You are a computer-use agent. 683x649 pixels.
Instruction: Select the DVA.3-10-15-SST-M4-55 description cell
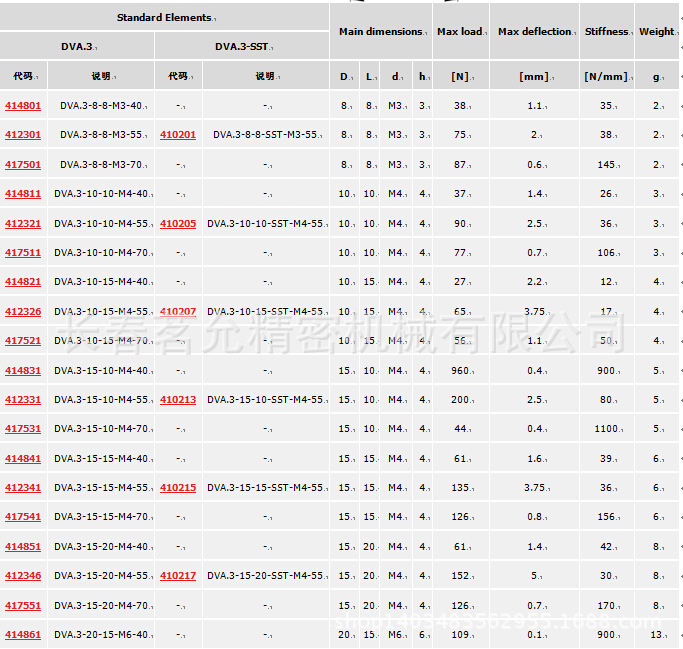click(x=265, y=312)
